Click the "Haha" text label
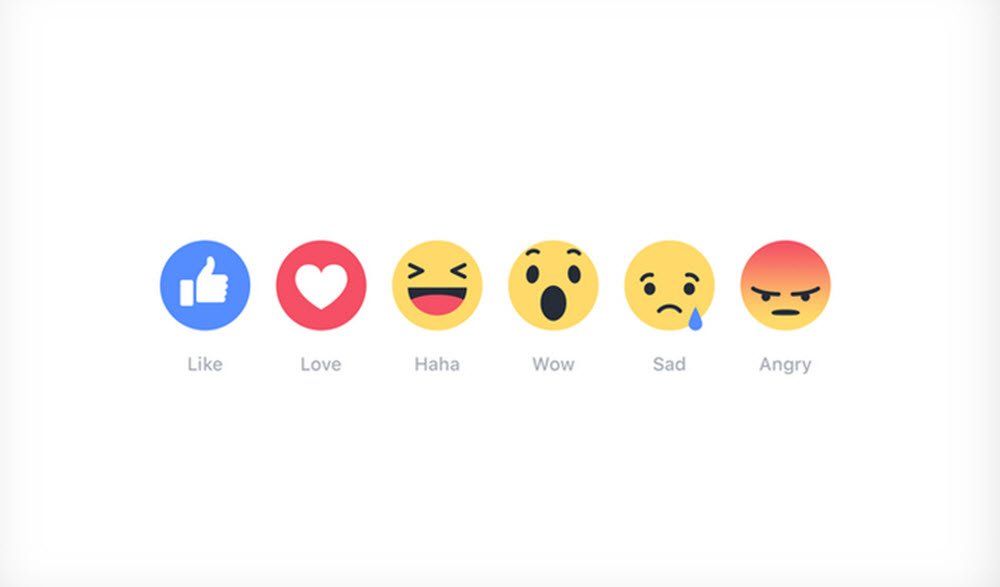This screenshot has width=1000, height=587. (437, 364)
